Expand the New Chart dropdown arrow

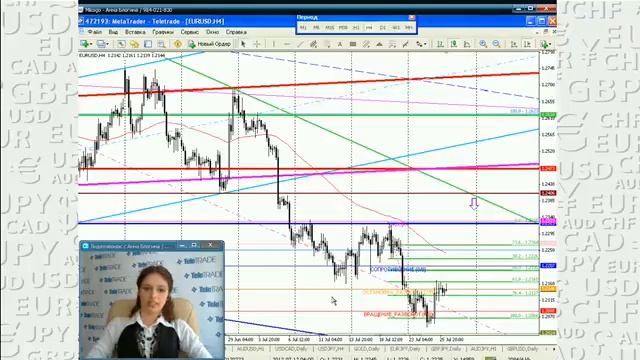coord(91,44)
